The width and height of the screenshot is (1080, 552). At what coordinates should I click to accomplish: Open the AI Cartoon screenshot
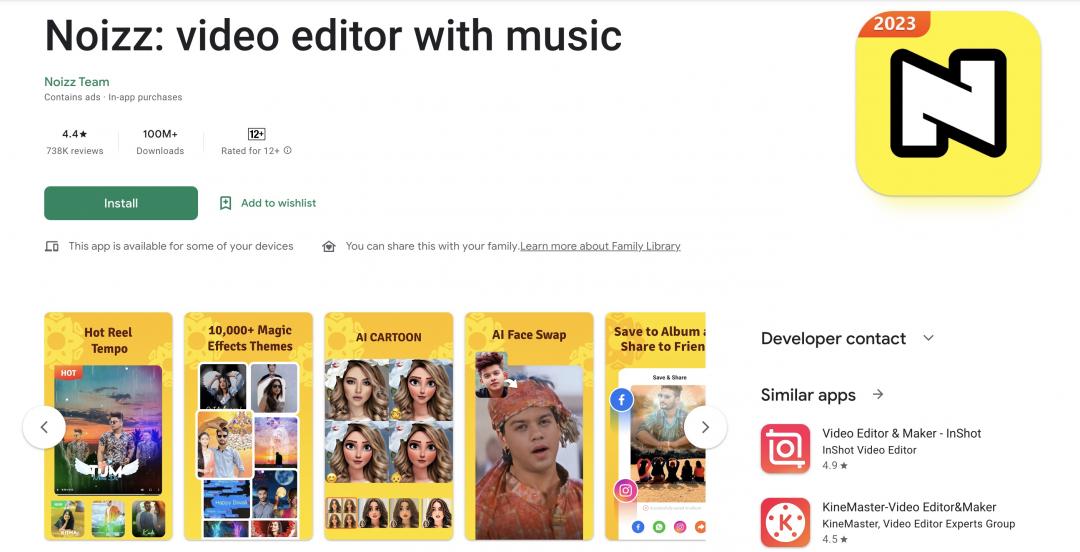point(389,427)
